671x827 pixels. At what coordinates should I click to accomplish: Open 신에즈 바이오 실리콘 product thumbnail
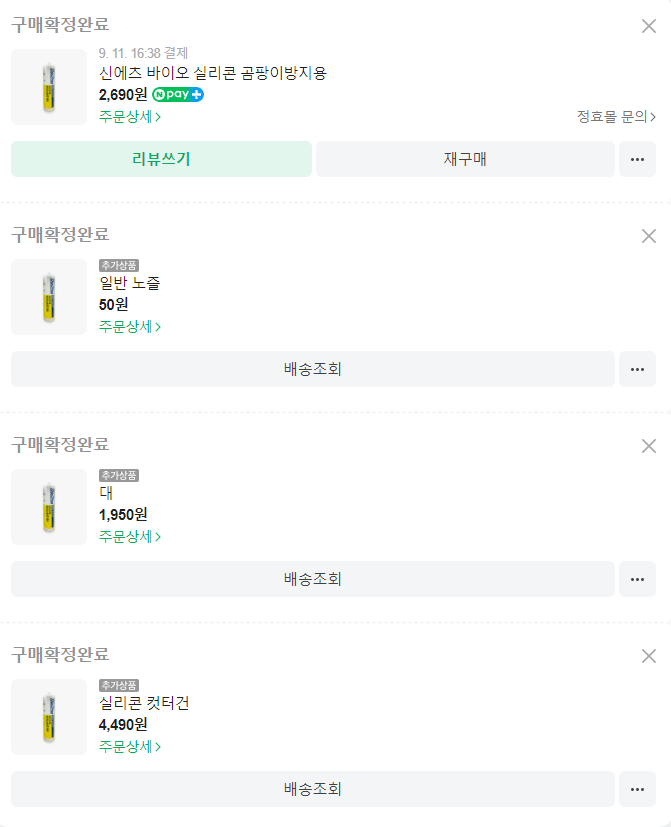point(49,87)
